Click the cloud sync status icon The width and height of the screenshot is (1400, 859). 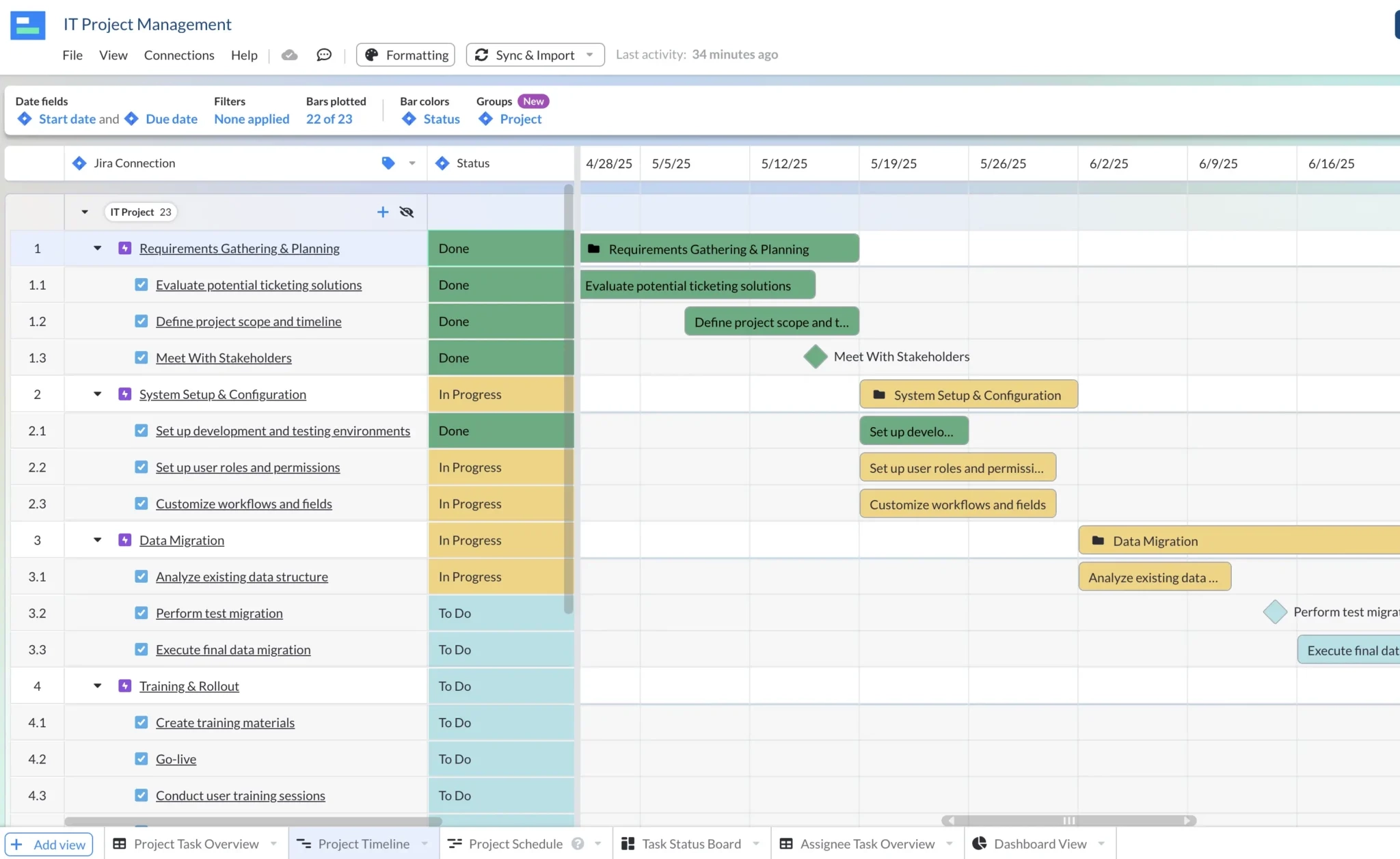pyautogui.click(x=290, y=55)
